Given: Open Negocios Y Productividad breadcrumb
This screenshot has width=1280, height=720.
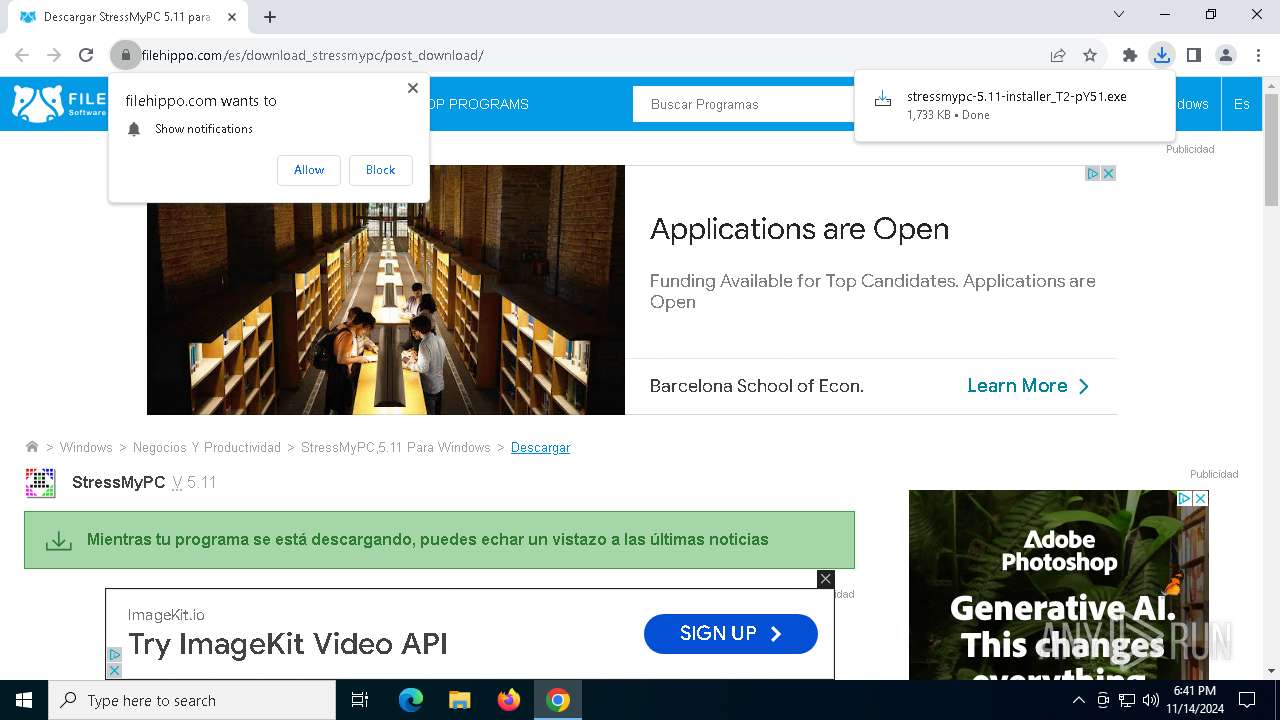Looking at the screenshot, I should [207, 447].
